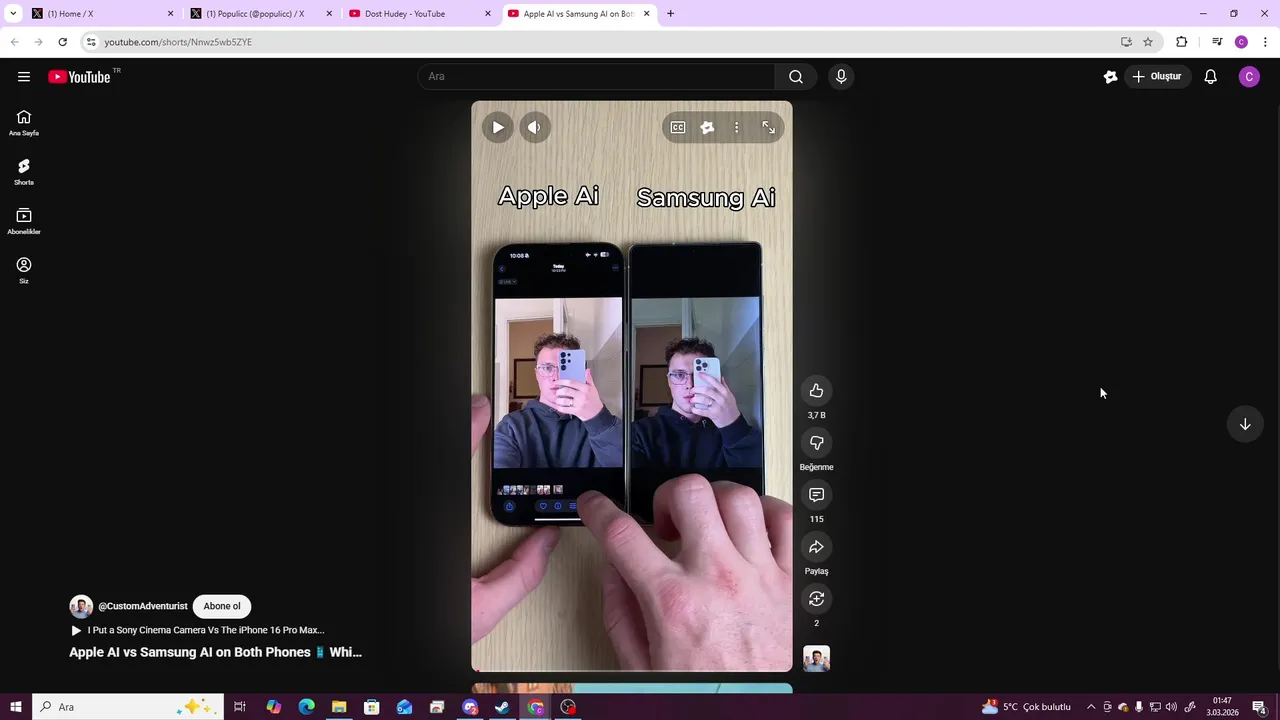Open the weather widget showing 5°C

tap(1027, 707)
